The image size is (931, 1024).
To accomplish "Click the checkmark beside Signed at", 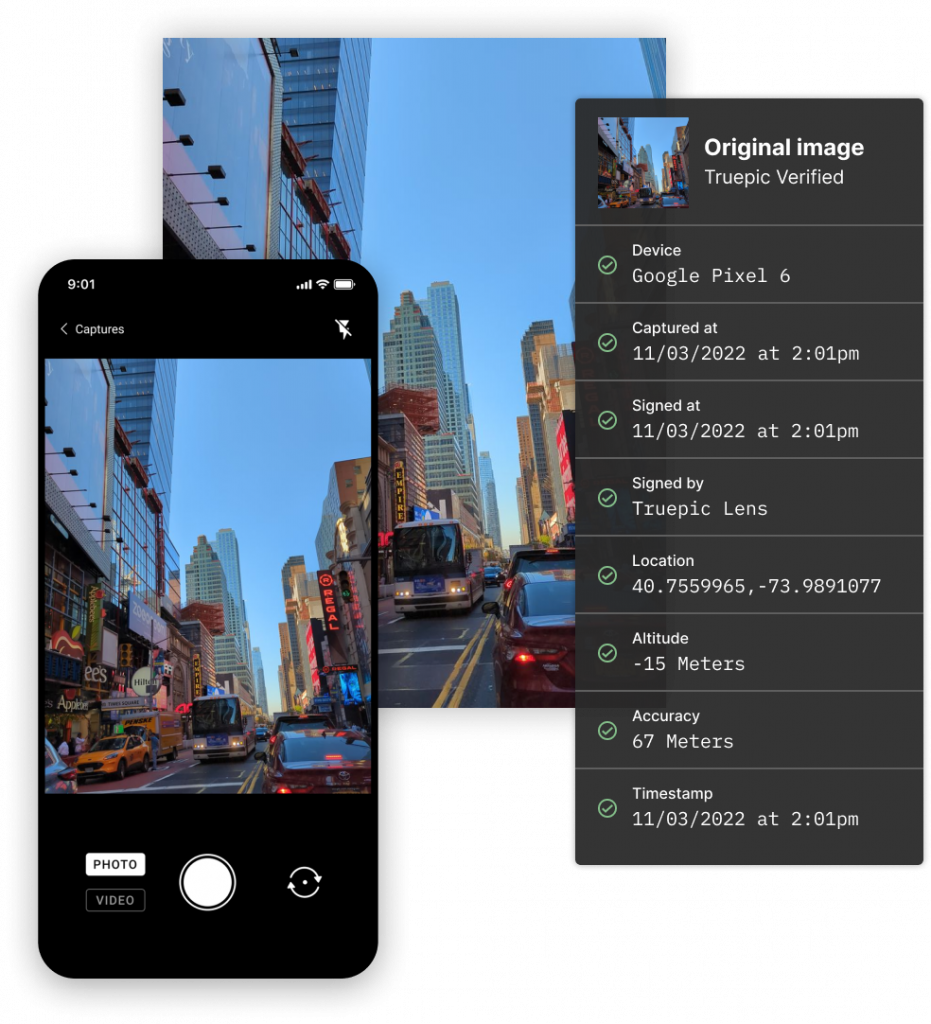I will tap(607, 420).
